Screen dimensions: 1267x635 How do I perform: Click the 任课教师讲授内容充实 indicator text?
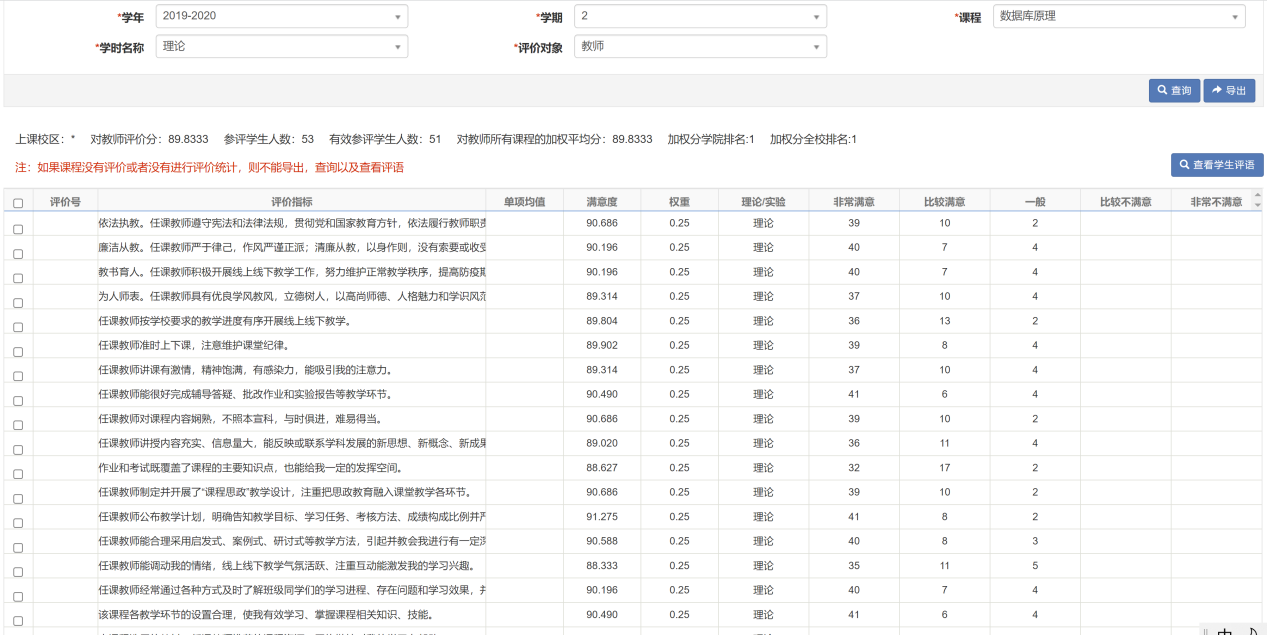tap(292, 443)
